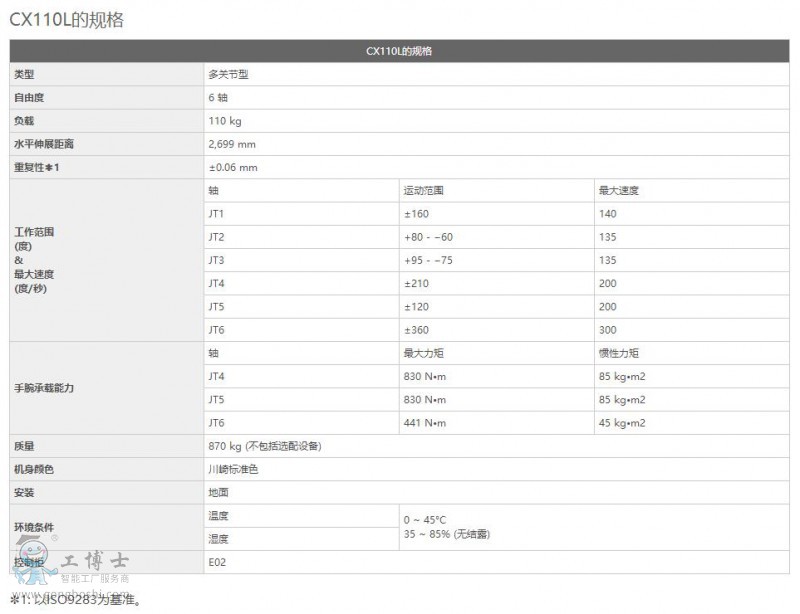Click the CX110L的规格 page heading
This screenshot has height=614, width=800.
pos(66,20)
